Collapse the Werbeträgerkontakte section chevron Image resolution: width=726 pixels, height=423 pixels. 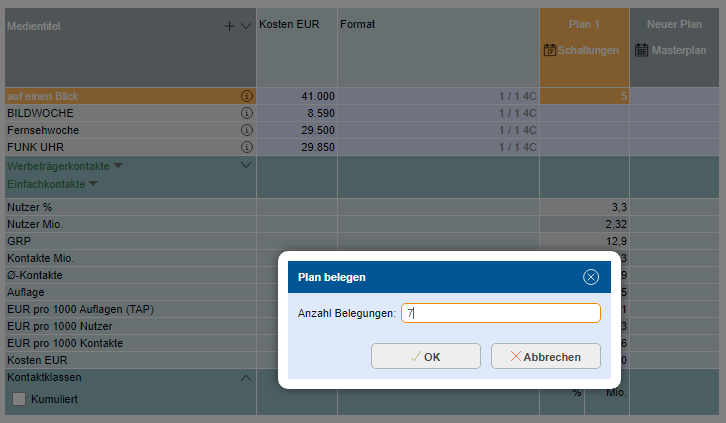(x=247, y=165)
